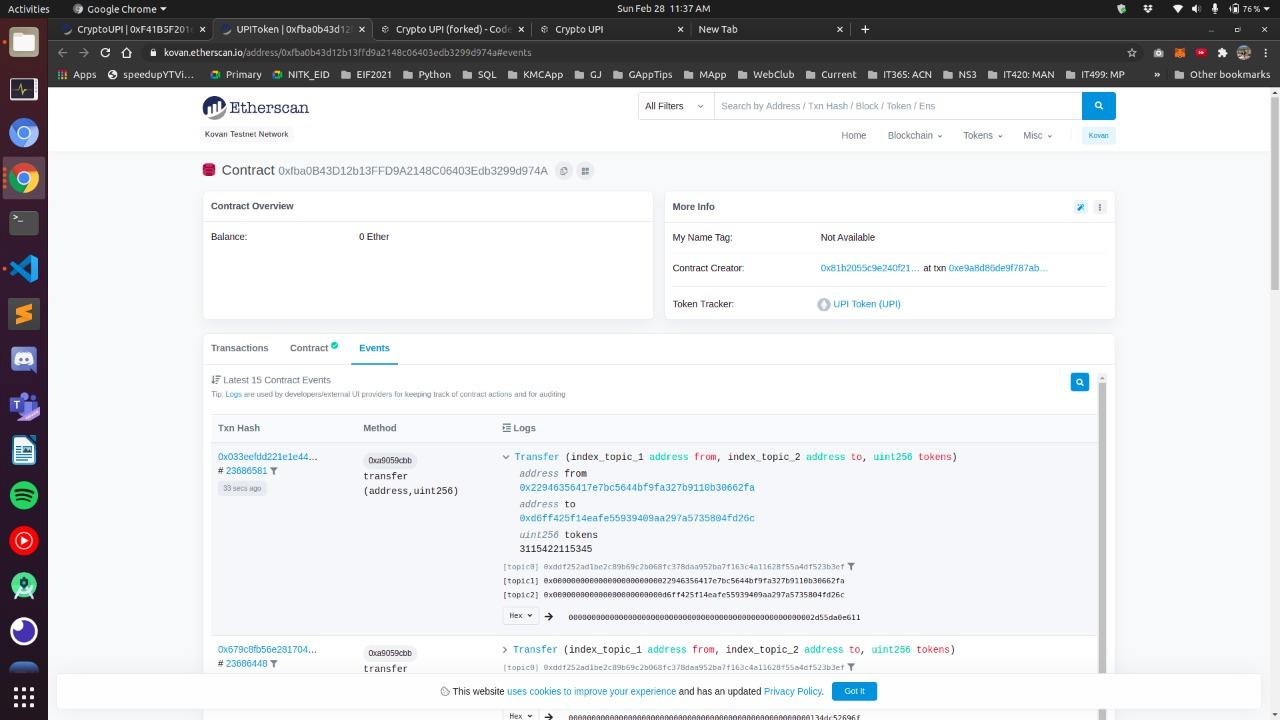Open screenshot camera extension icon

click(1158, 52)
